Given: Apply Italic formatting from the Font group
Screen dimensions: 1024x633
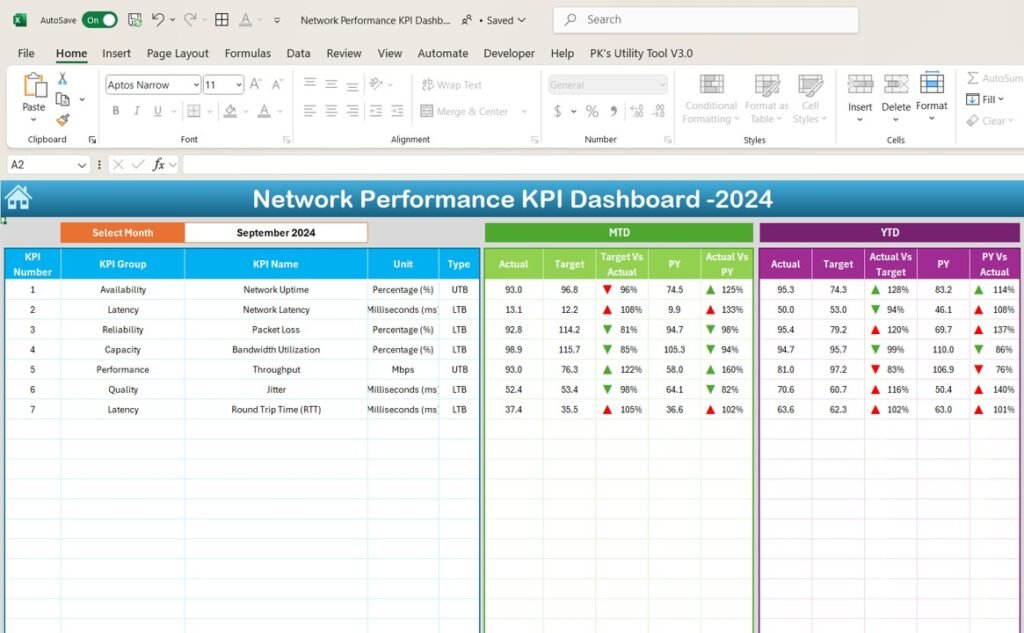Looking at the screenshot, I should coord(135,112).
